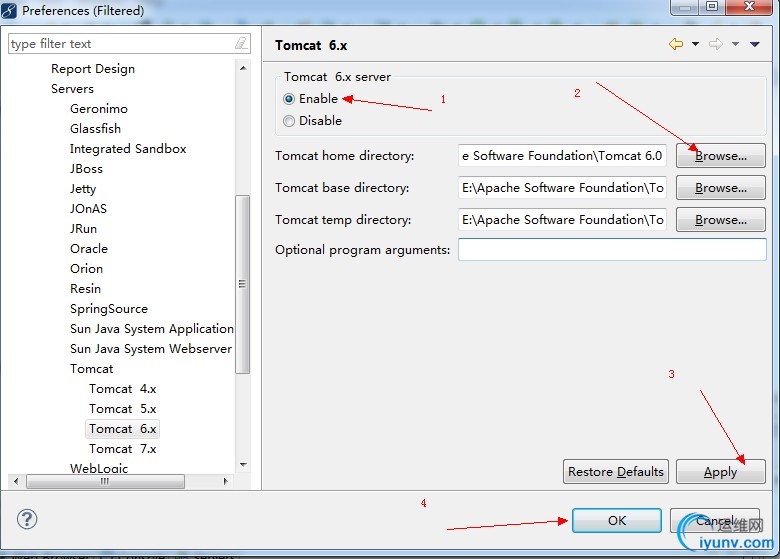Select JRun server entry
780x559 pixels.
pos(84,229)
